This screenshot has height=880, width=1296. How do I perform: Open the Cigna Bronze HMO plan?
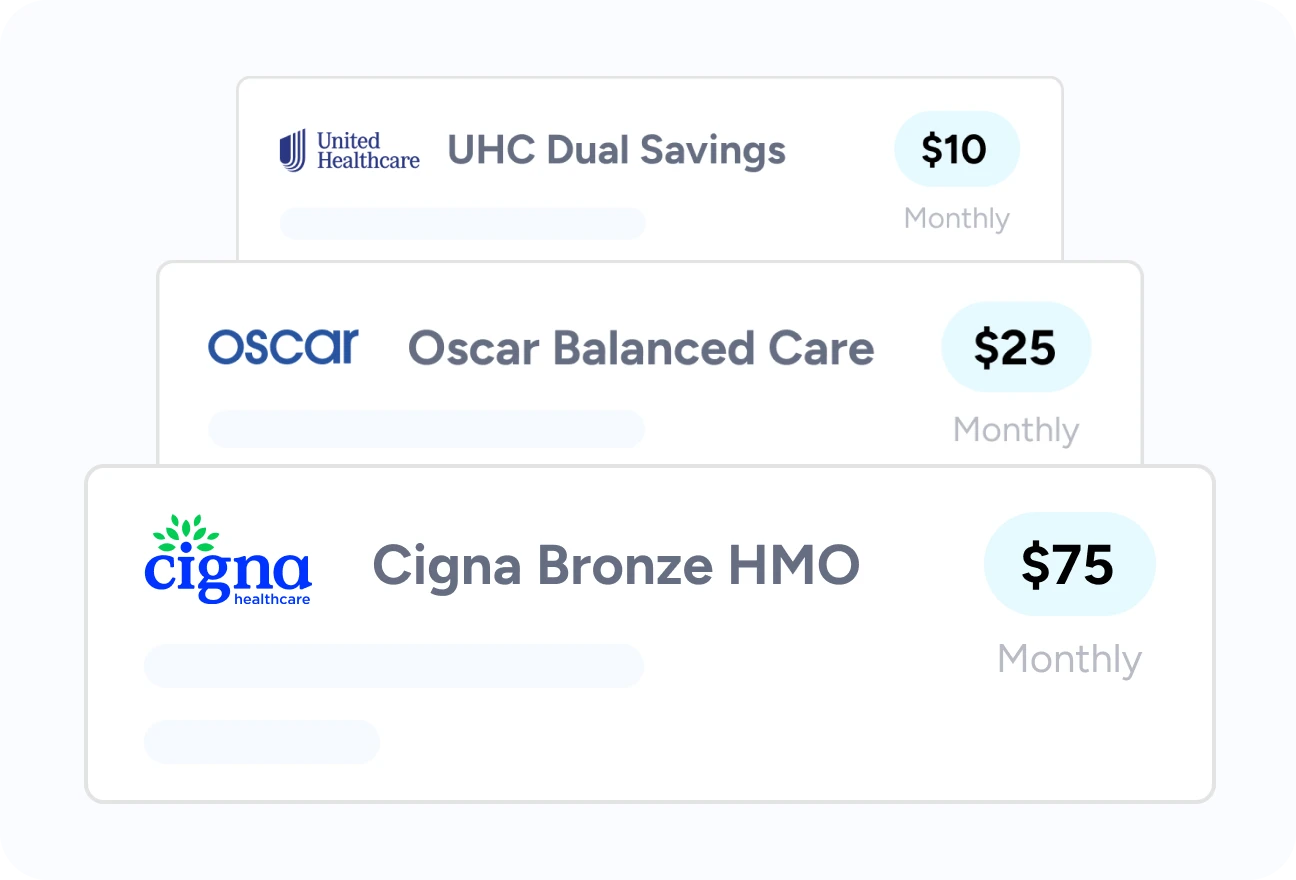[x=616, y=565]
